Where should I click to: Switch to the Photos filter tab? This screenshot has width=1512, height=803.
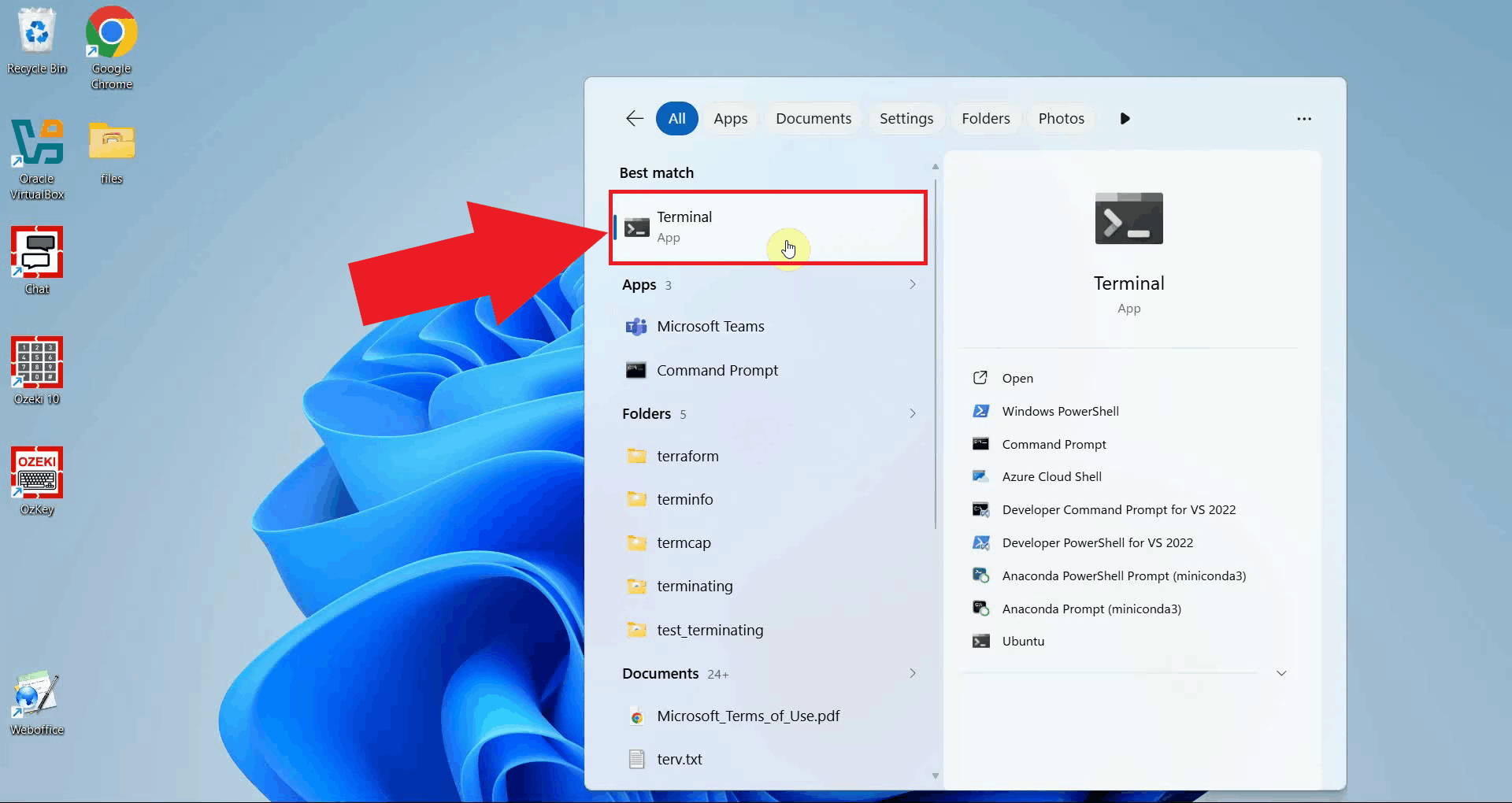tap(1062, 118)
